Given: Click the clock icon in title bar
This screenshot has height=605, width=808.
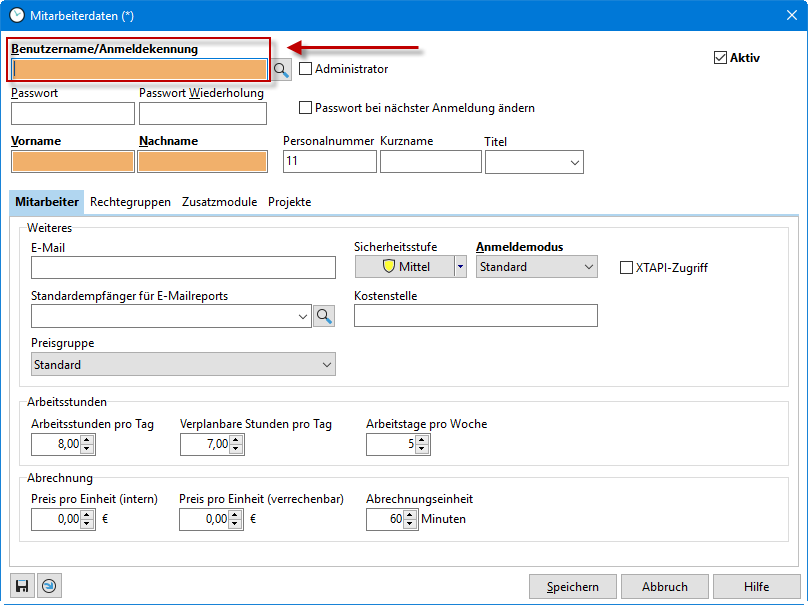Looking at the screenshot, I should (17, 15).
